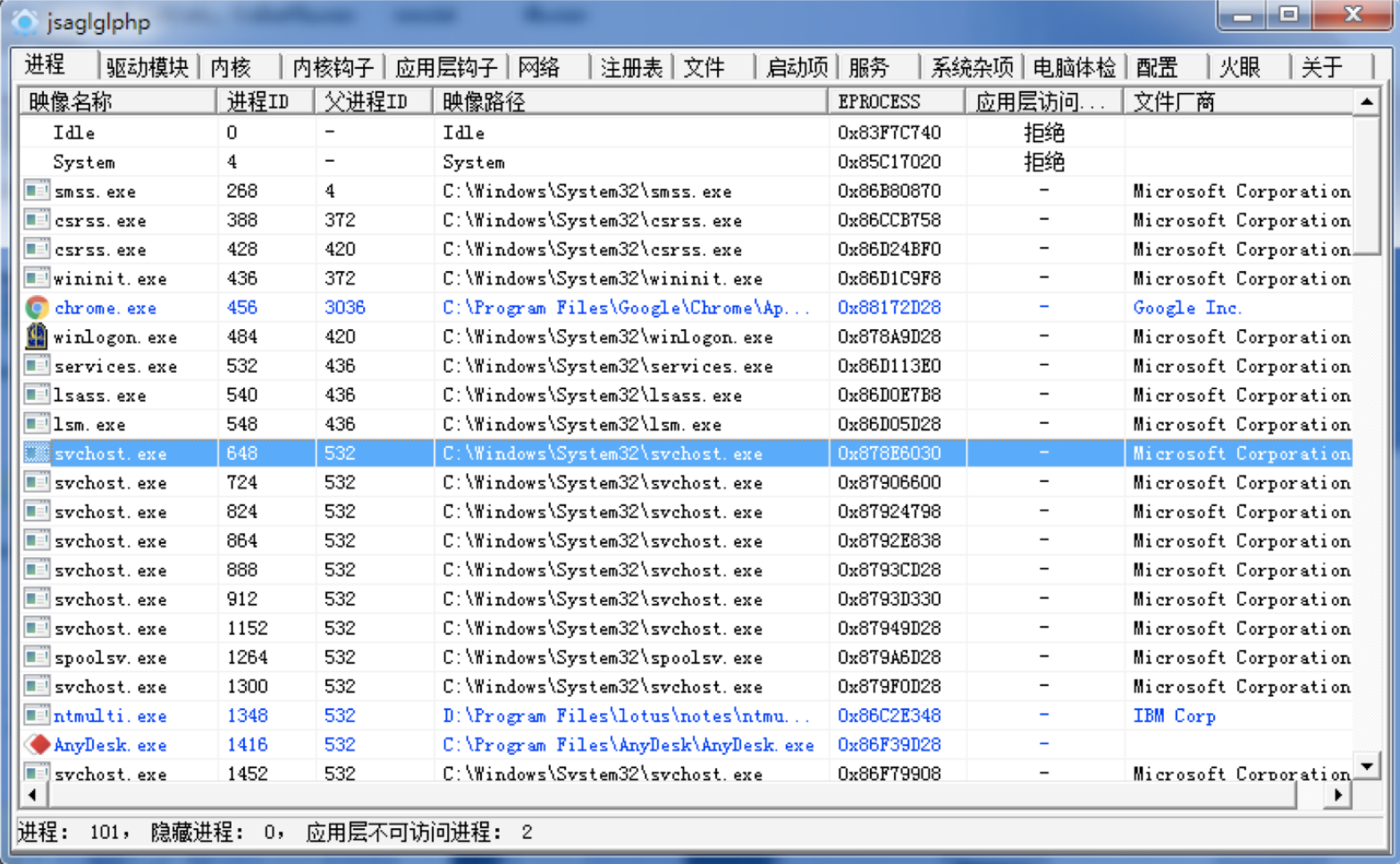Switch to the 内核 tab

pyautogui.click(x=232, y=67)
